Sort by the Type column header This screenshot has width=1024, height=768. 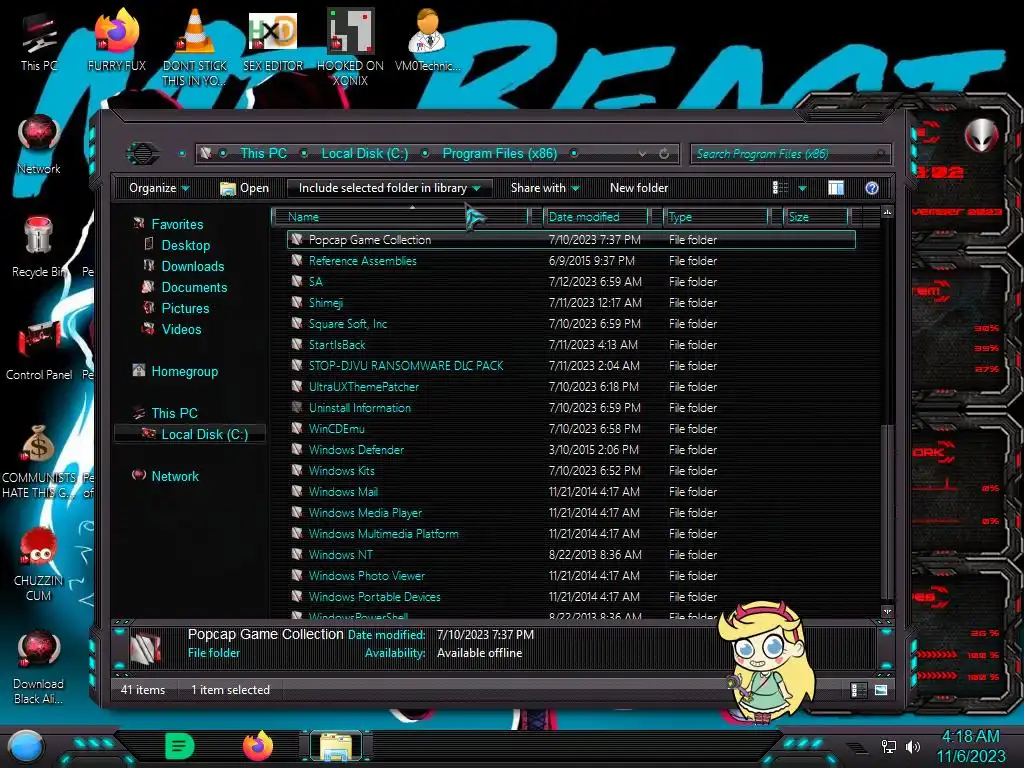point(716,216)
